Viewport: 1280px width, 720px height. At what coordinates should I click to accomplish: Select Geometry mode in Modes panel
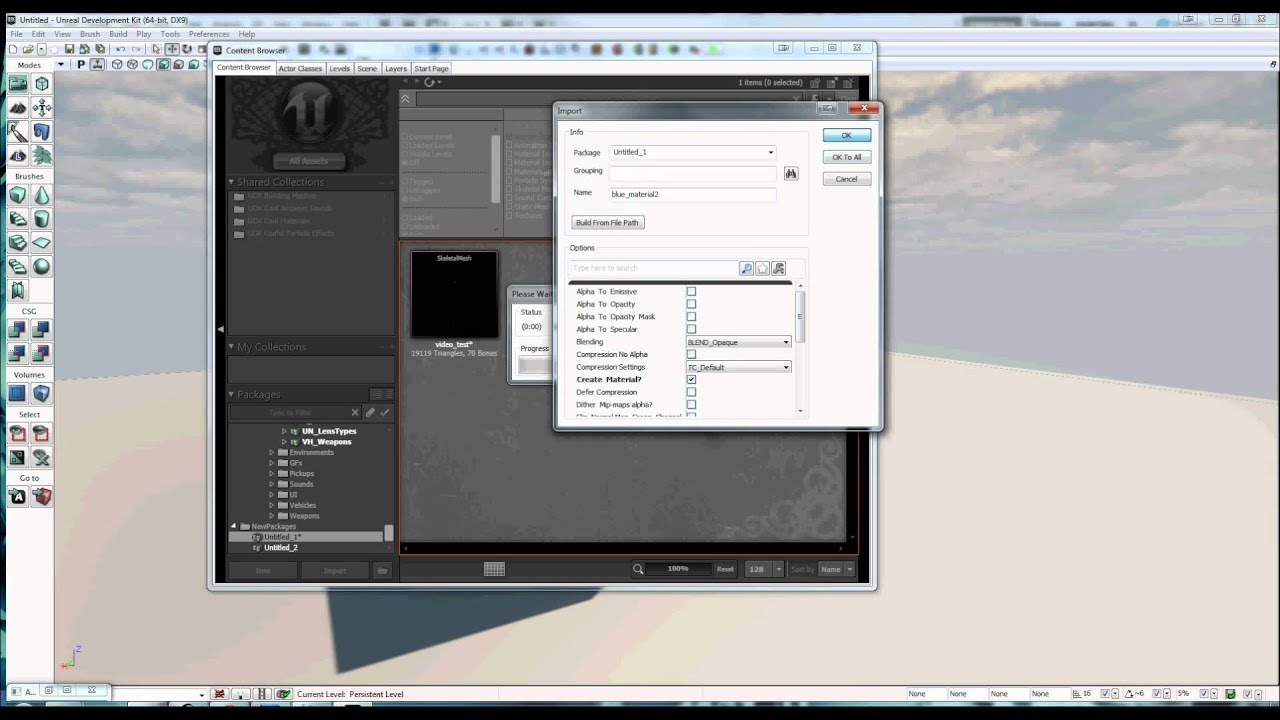[41, 84]
